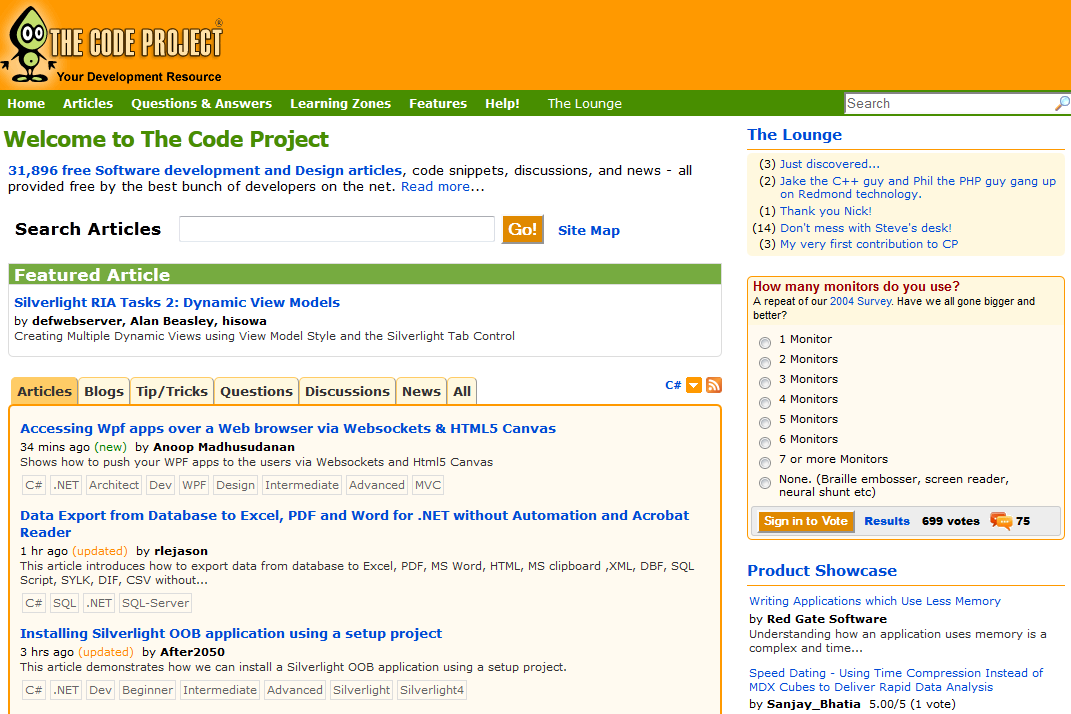This screenshot has height=714, width=1071.
Task: Click the WPF tag on first article
Action: [194, 485]
